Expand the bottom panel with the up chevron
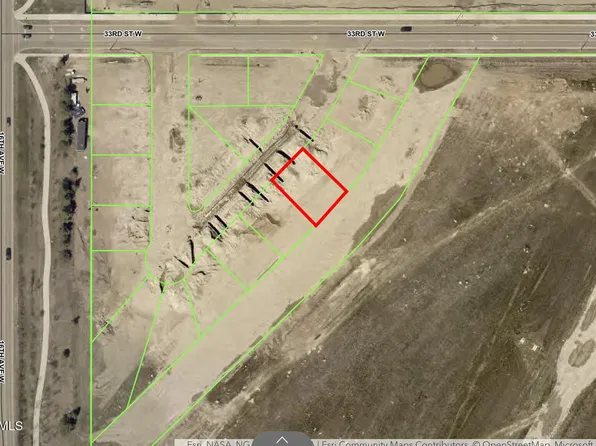This screenshot has height=446, width=596. click(282, 440)
